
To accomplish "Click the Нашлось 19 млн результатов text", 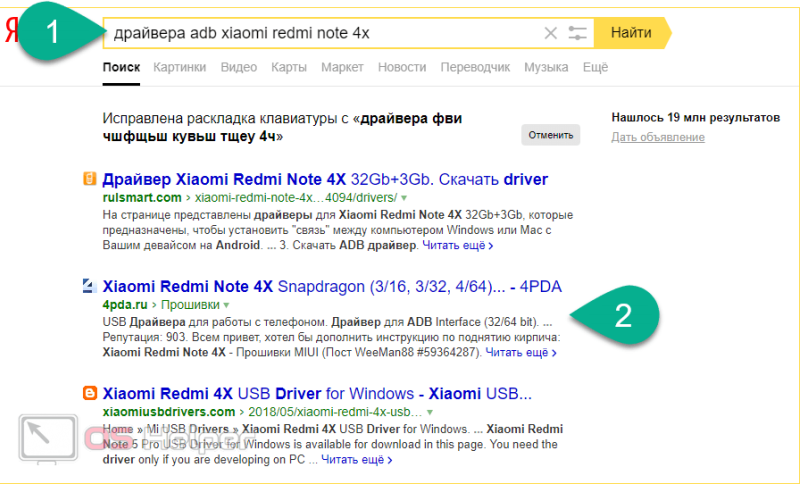I will (x=695, y=118).
